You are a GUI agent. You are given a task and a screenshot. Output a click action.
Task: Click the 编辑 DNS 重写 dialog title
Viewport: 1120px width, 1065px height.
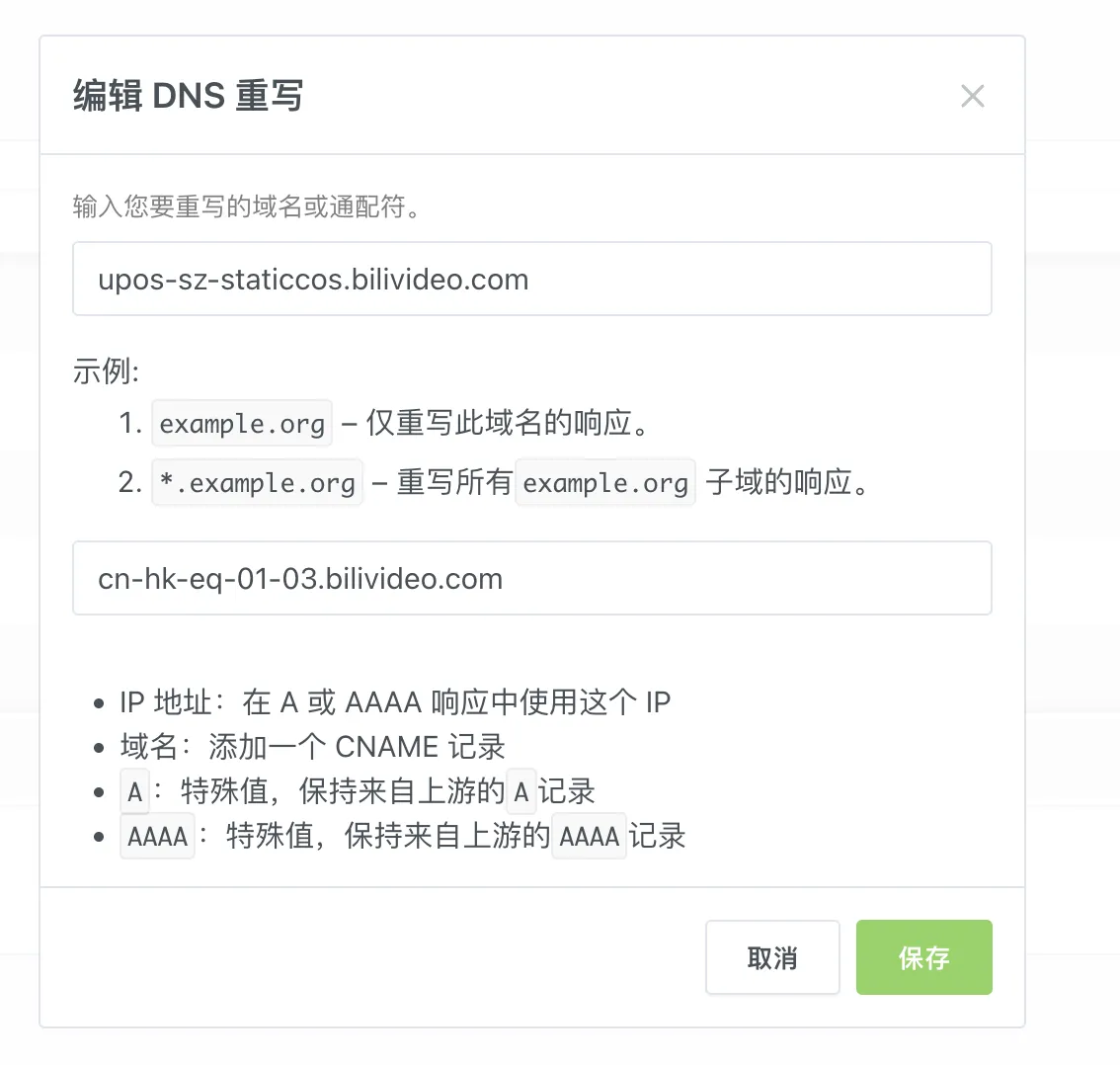pyautogui.click(x=188, y=96)
